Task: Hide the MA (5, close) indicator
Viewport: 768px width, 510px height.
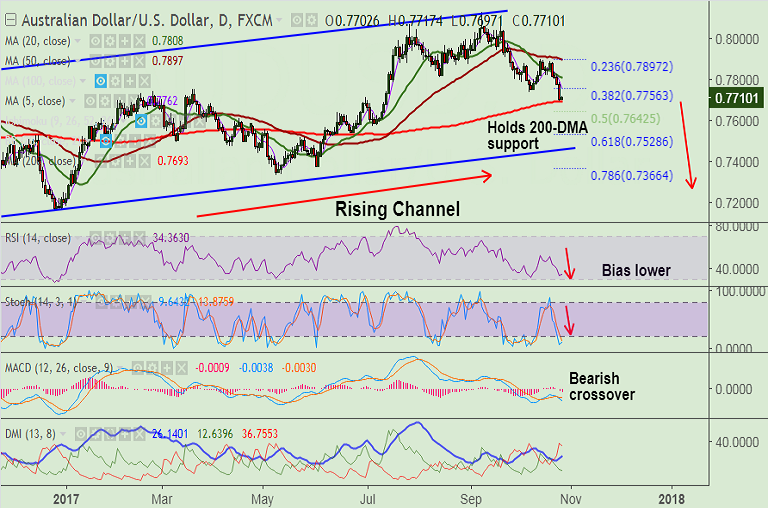Action: [x=91, y=101]
